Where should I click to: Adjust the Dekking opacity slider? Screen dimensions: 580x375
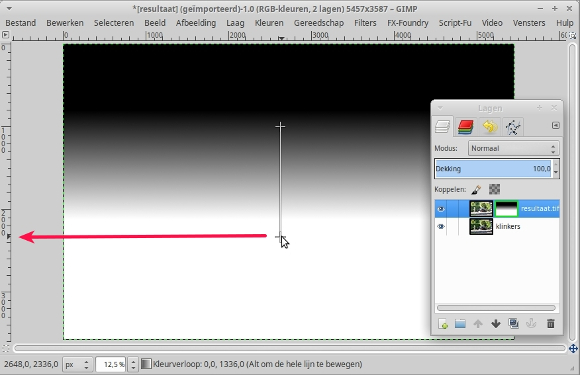click(x=493, y=169)
